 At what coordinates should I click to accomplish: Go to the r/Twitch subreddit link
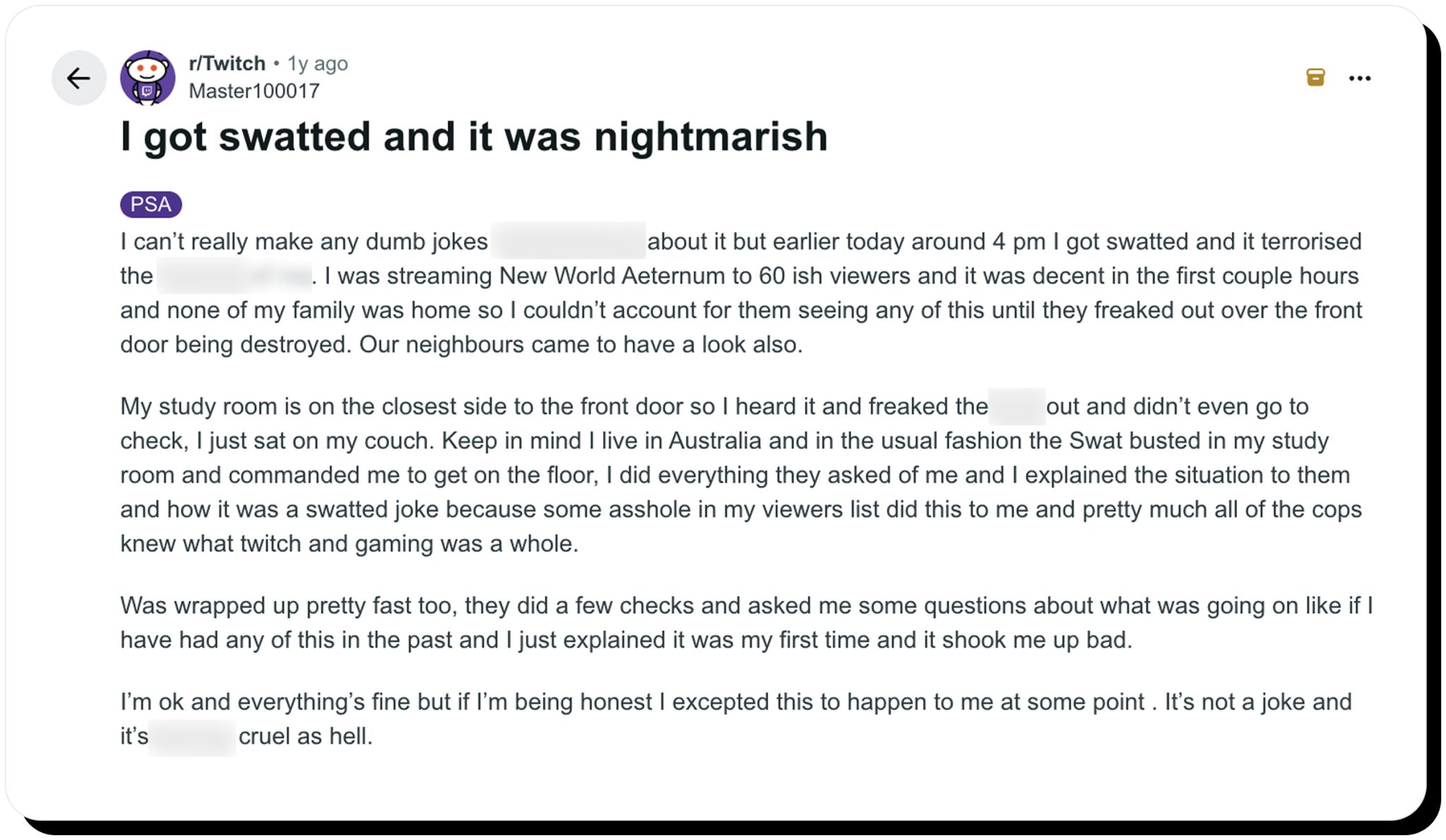click(227, 64)
